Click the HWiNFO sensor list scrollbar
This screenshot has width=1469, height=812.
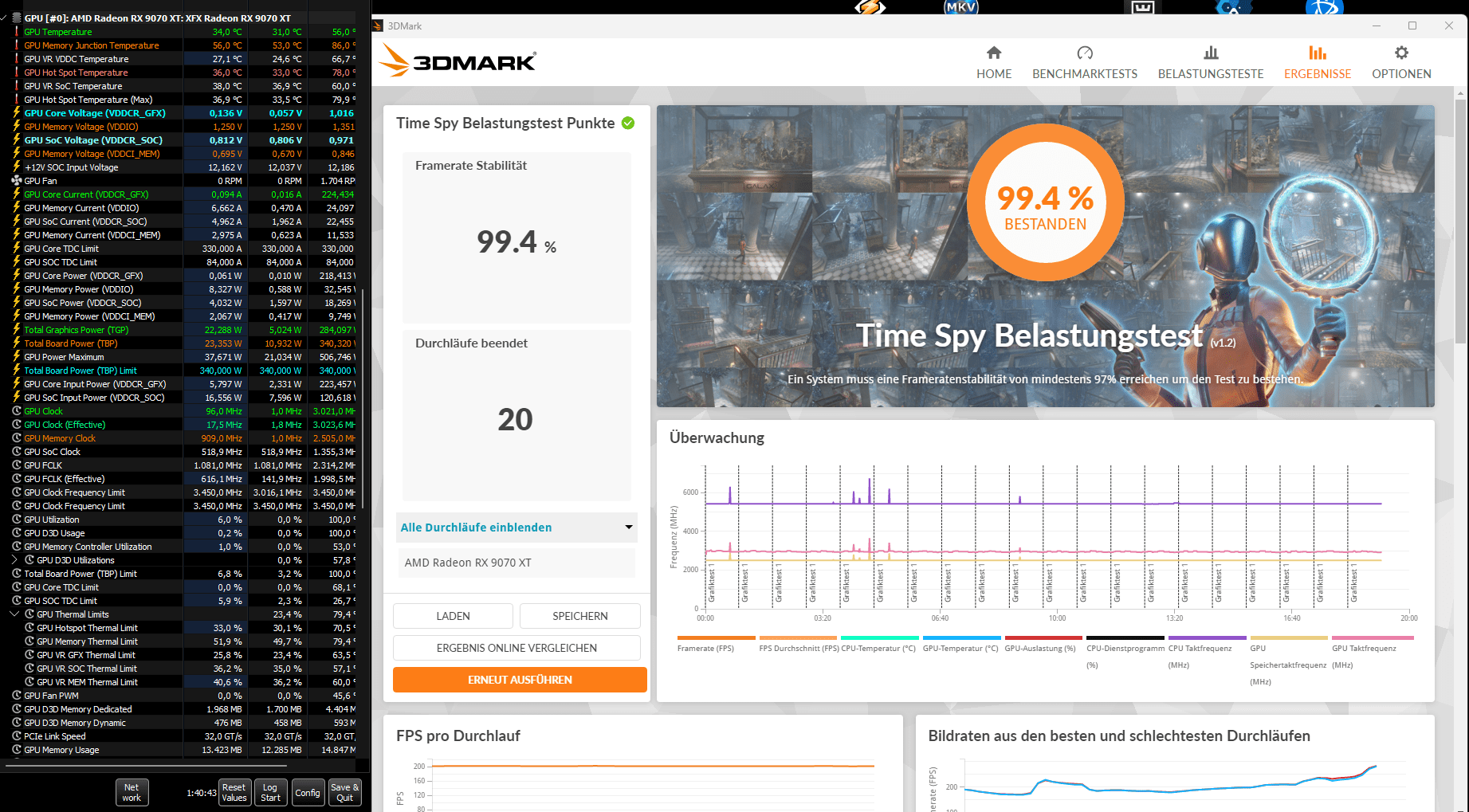(363, 398)
